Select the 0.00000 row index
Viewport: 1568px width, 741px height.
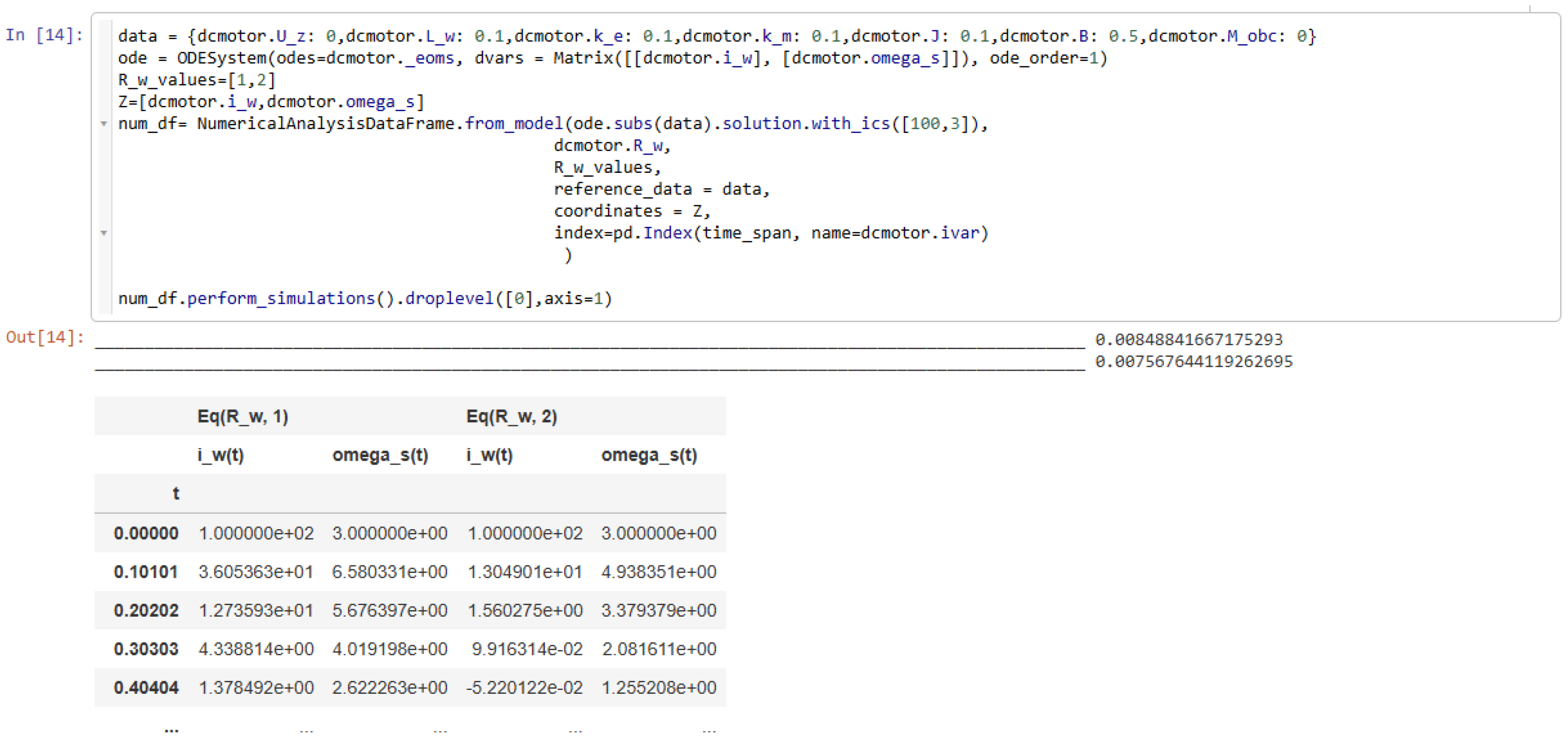(146, 533)
